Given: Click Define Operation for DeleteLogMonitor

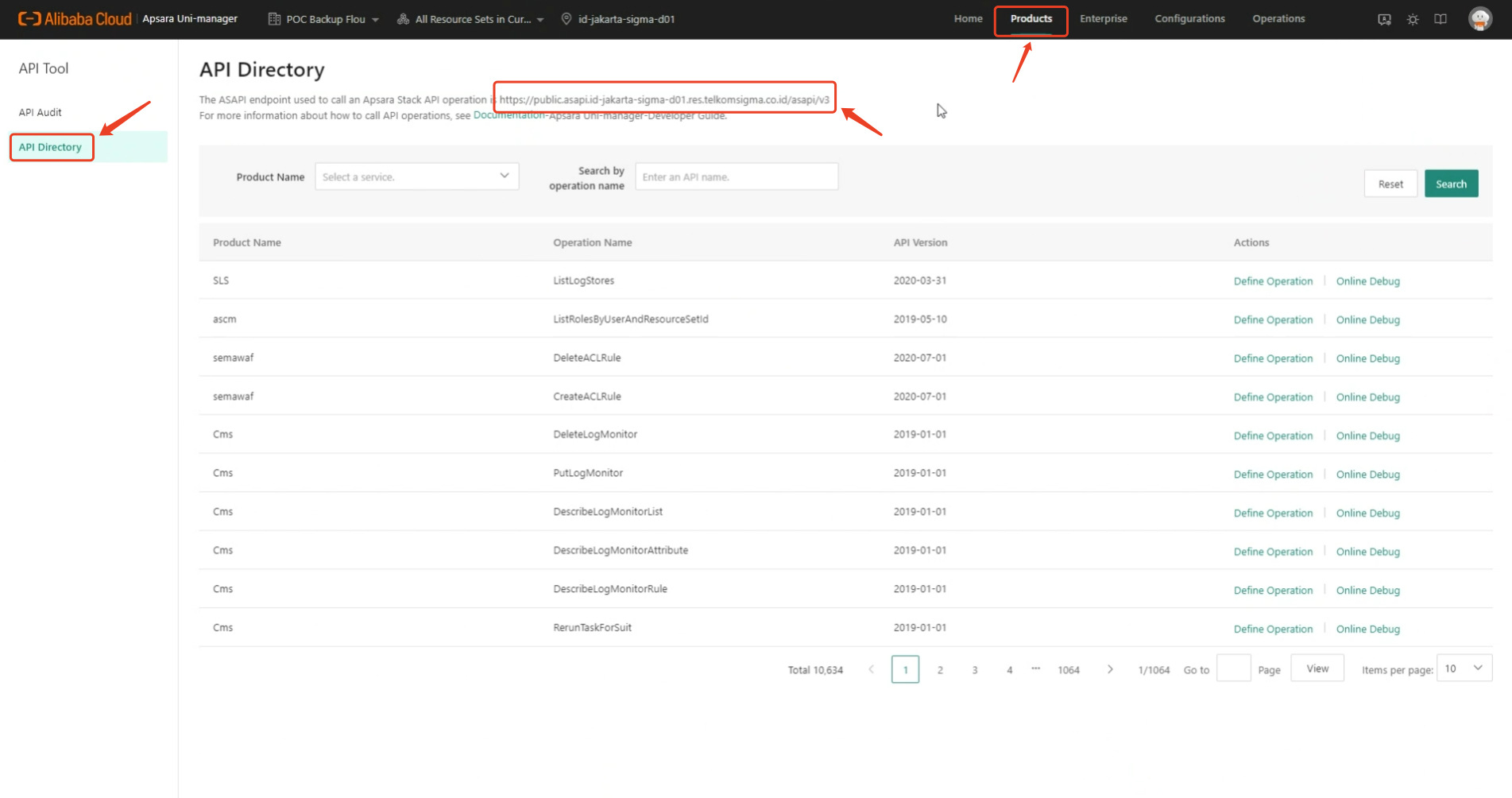Looking at the screenshot, I should (1273, 436).
